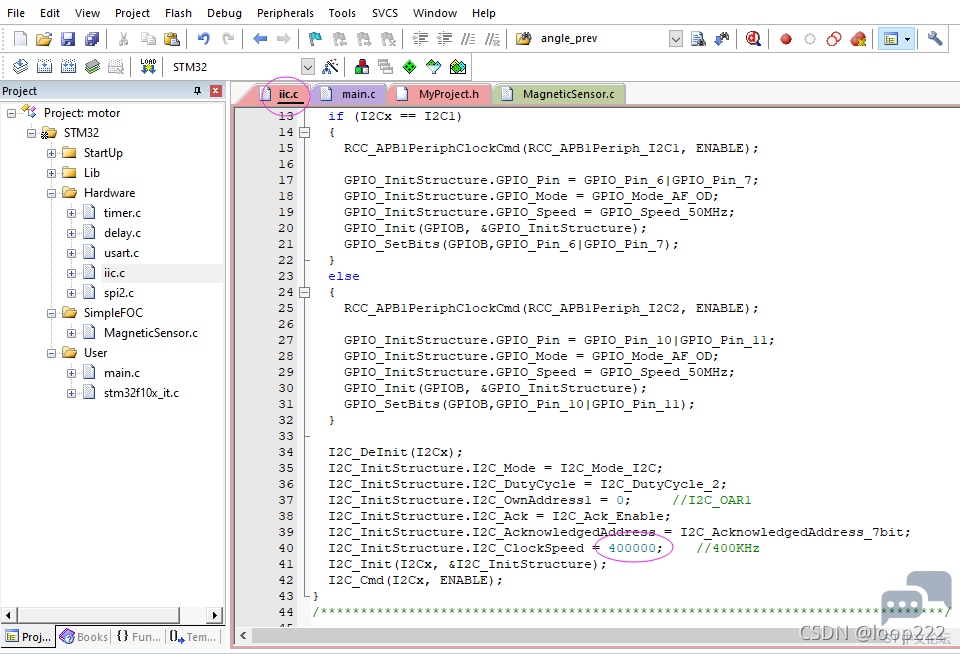
Task: Insert a breakpoint with the red circle icon
Action: 786,39
